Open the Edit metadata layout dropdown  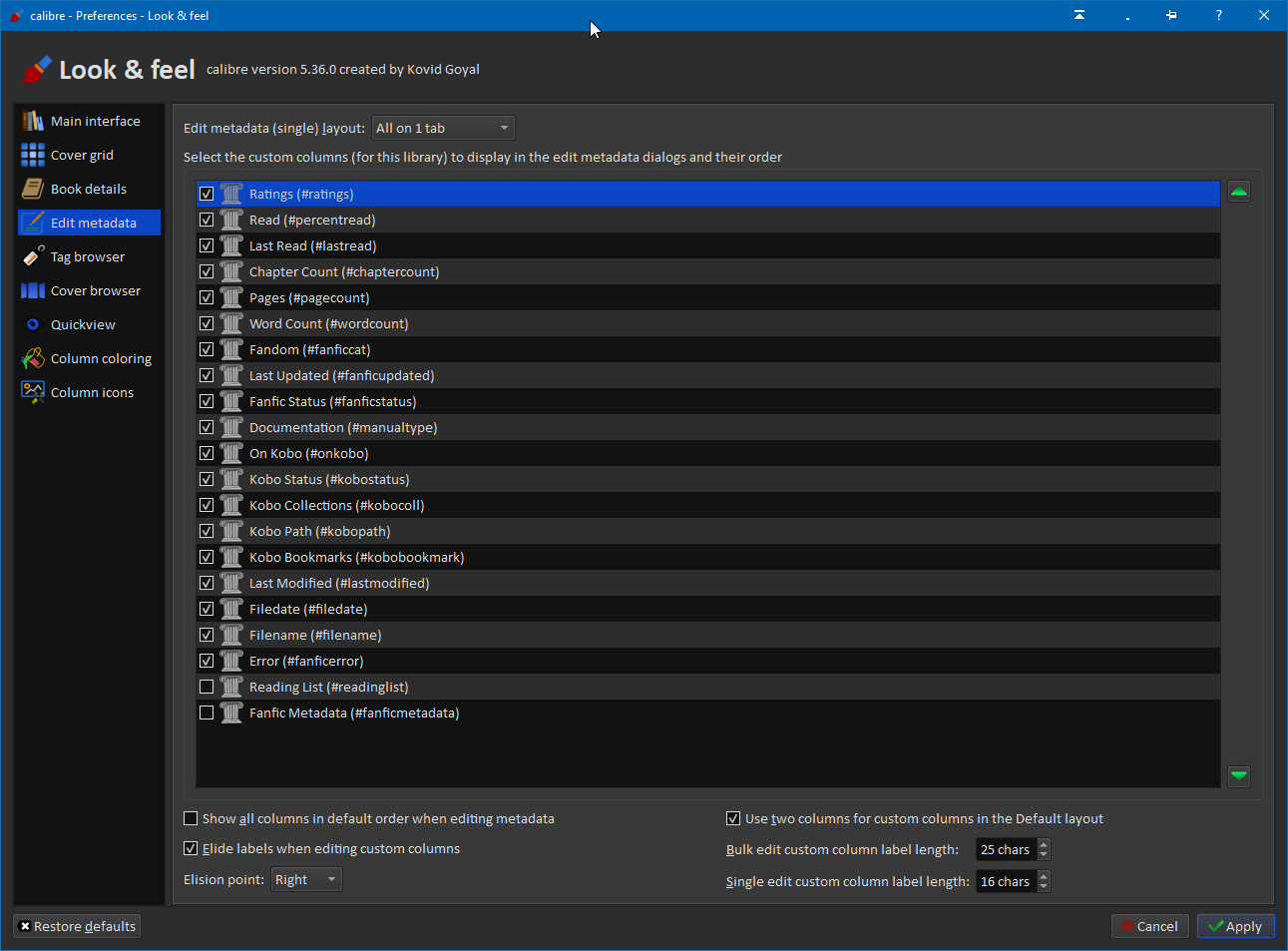pos(443,128)
